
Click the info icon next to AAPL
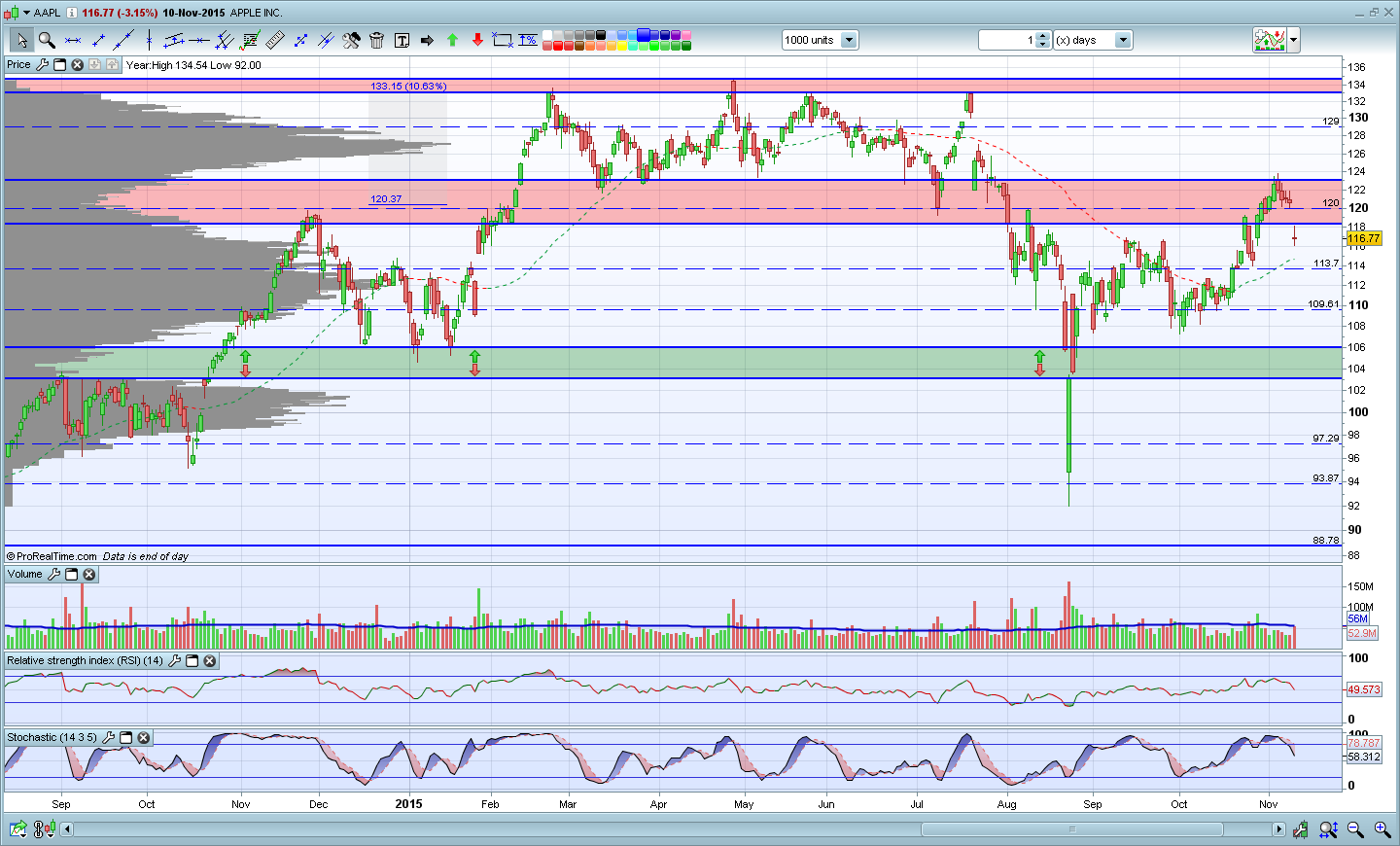click(71, 13)
